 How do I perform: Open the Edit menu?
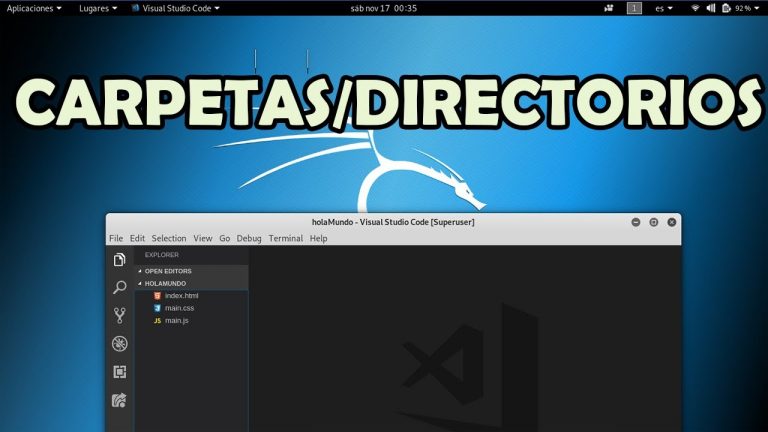[x=137, y=239]
